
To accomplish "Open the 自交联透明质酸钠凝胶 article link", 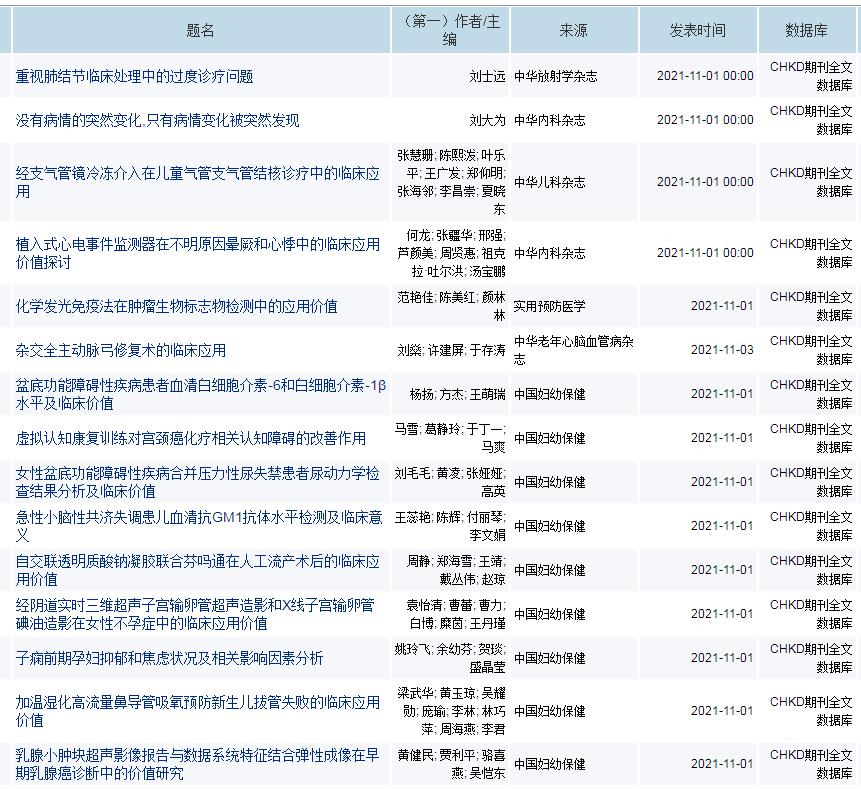I will pos(198,562).
